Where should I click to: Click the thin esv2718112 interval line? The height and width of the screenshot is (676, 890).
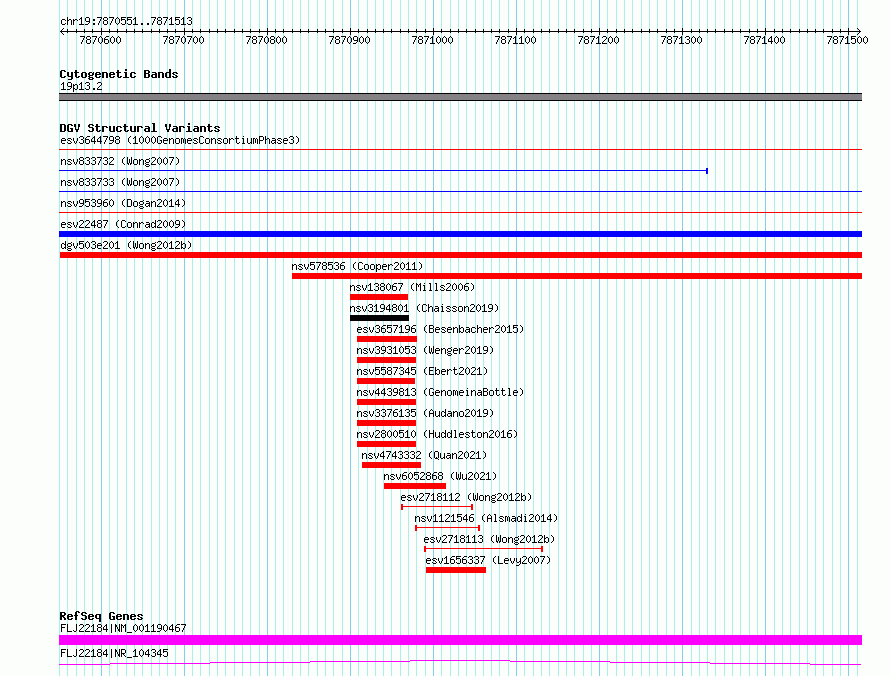[x=436, y=506]
